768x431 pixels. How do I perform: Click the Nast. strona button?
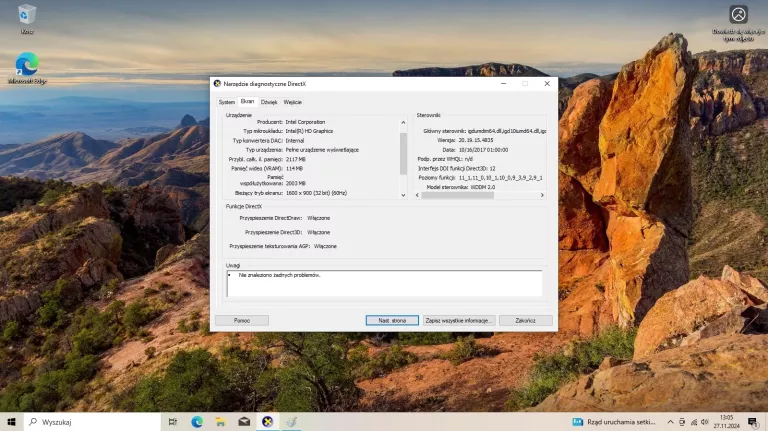[x=392, y=320]
